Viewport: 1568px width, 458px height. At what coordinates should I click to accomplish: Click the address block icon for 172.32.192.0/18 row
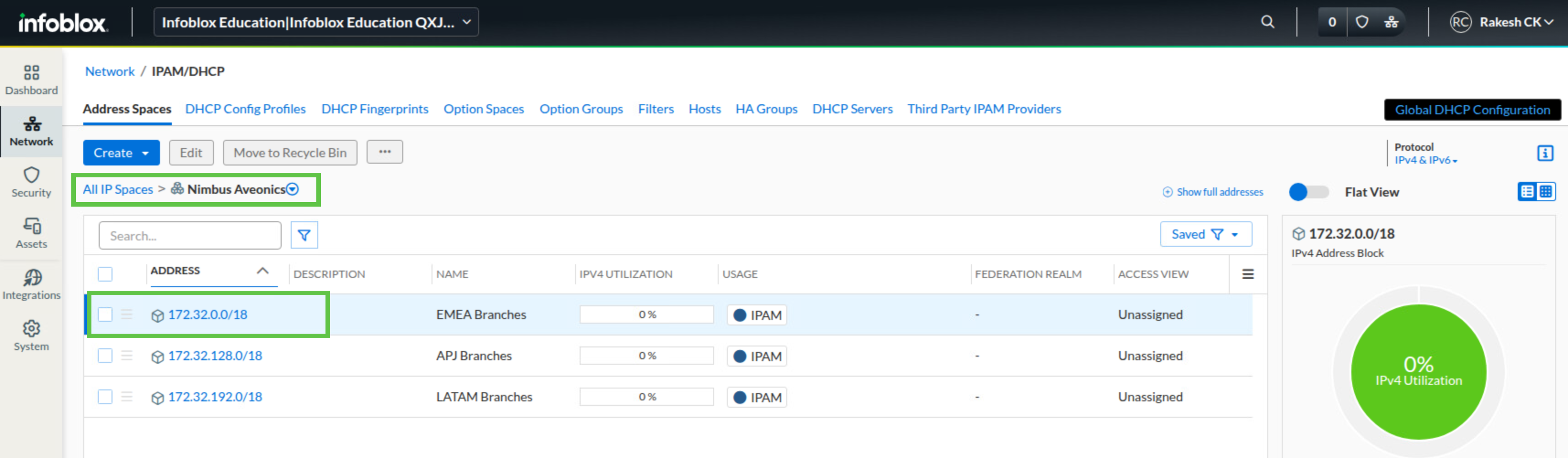158,398
